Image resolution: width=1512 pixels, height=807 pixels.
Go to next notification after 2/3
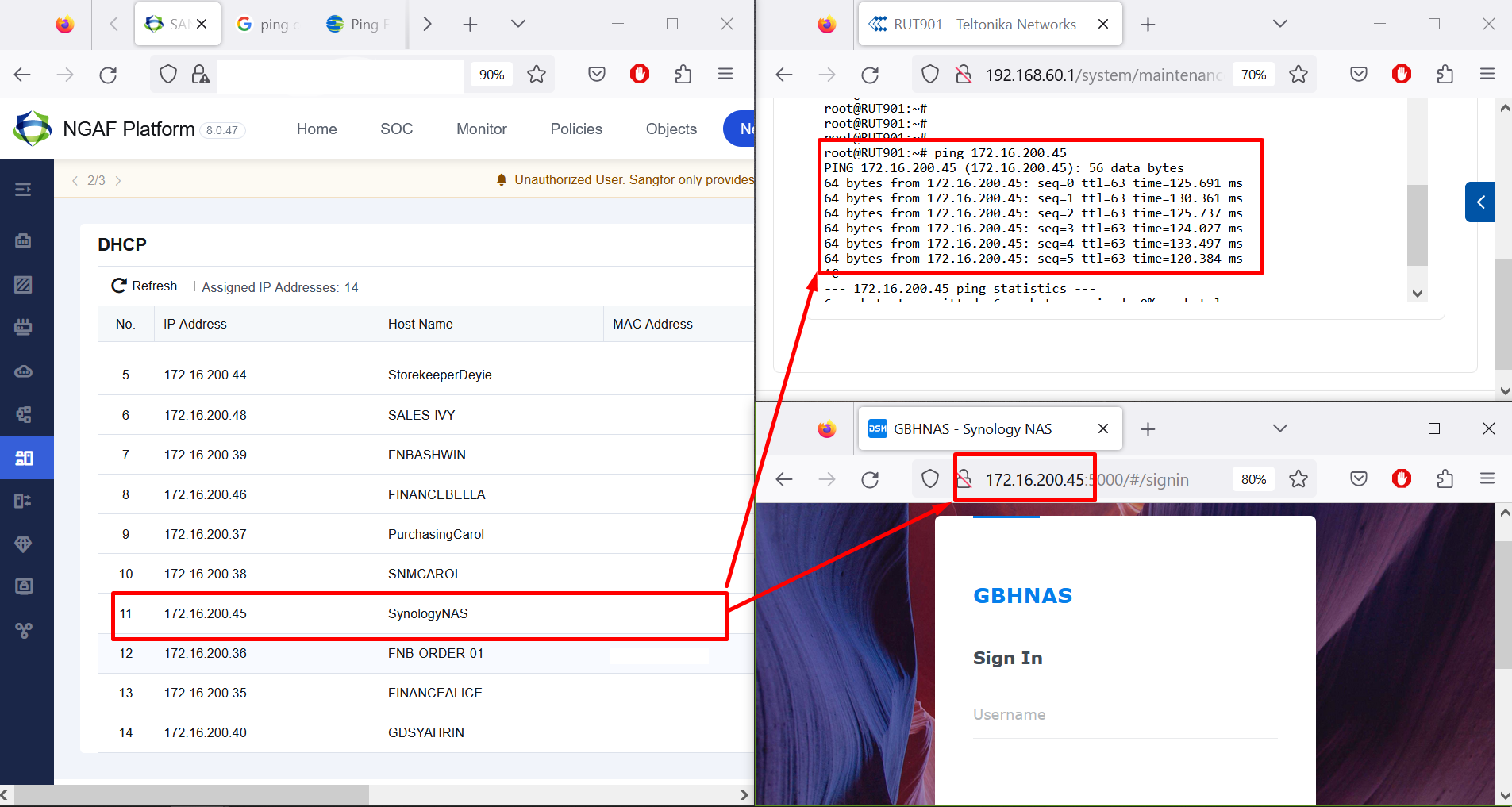click(118, 181)
